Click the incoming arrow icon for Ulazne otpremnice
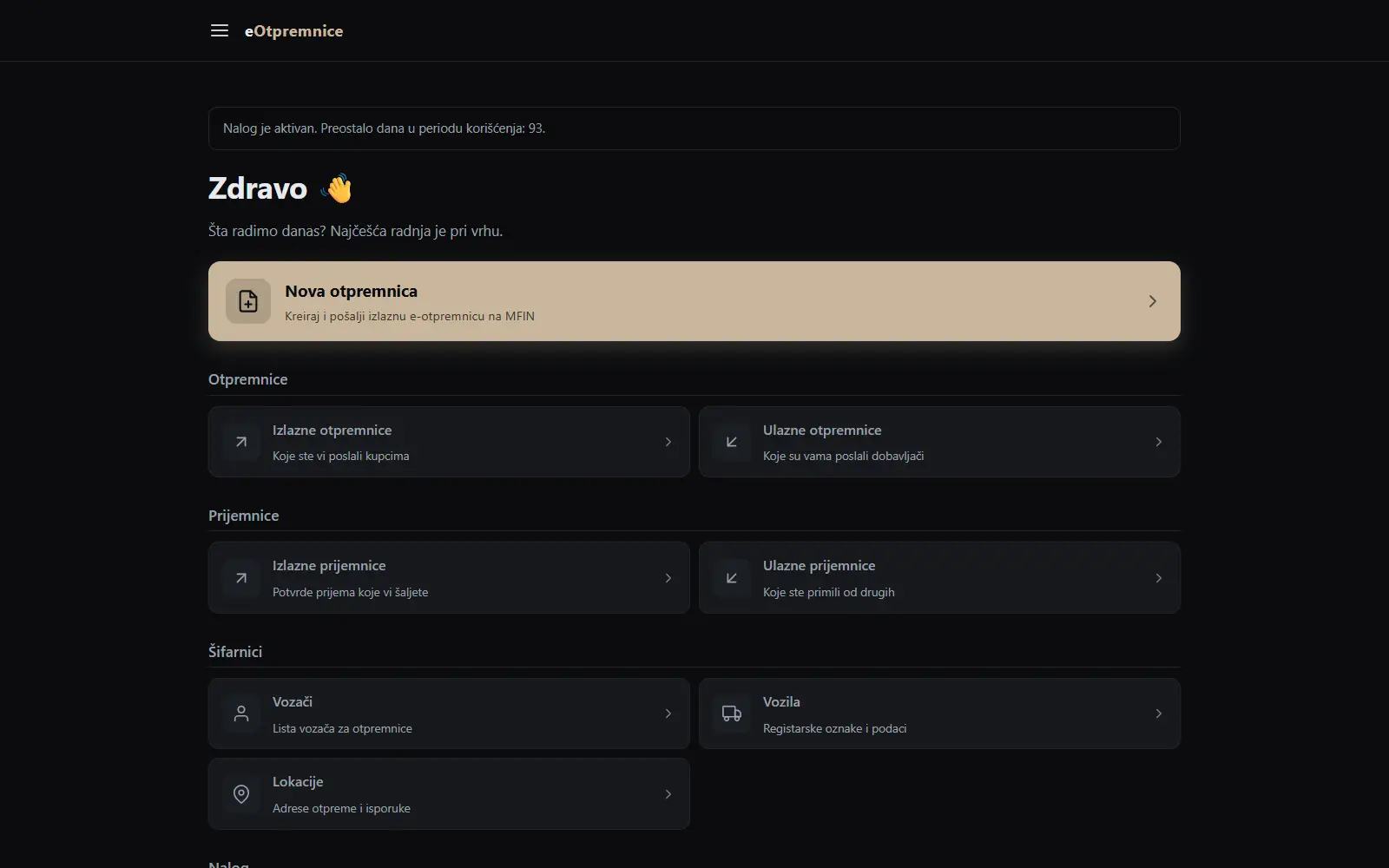The image size is (1389, 868). click(x=732, y=442)
